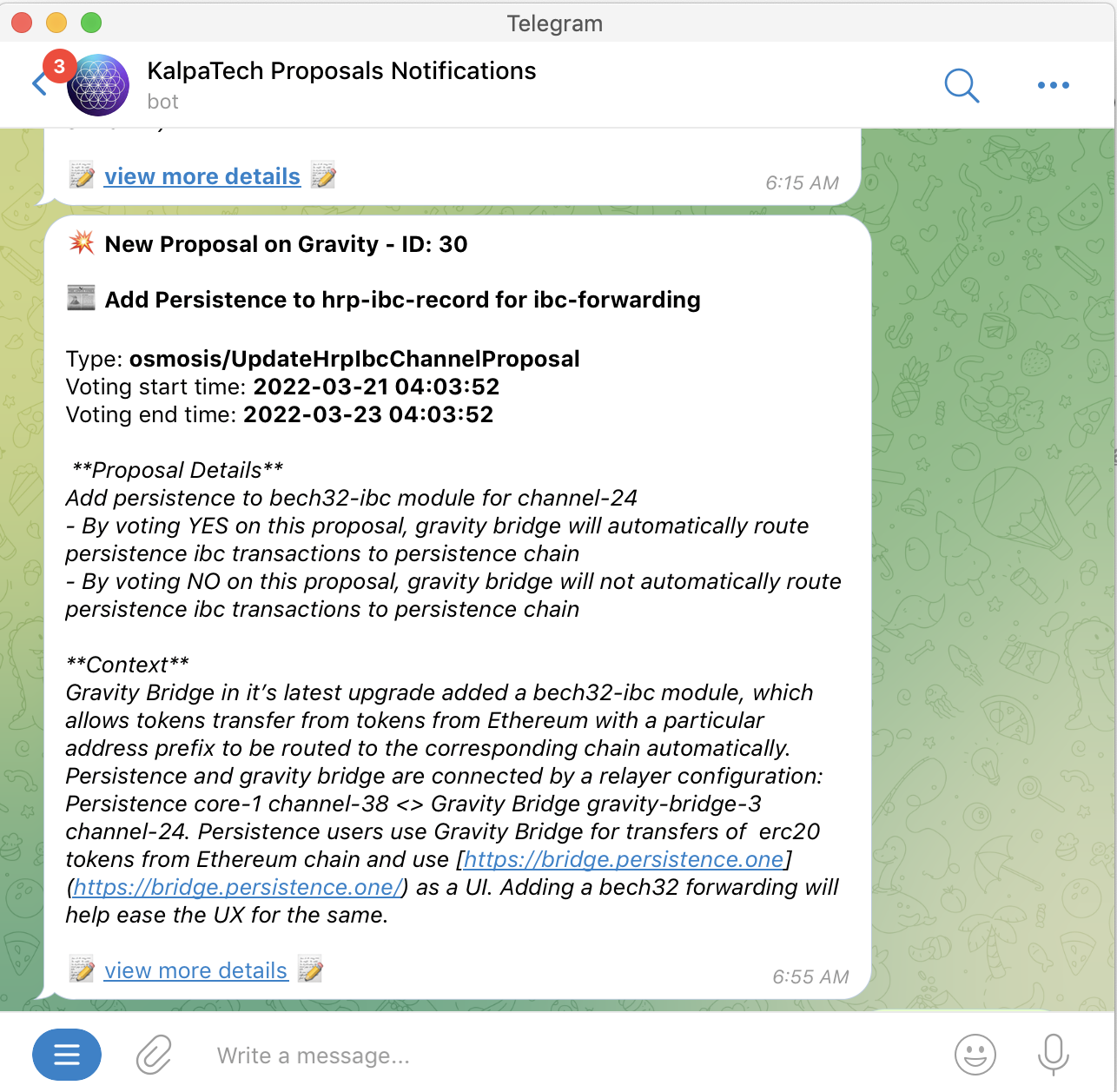Click the 6:55 AM message timestamp
Screen dimensions: 1117x1092
(810, 976)
